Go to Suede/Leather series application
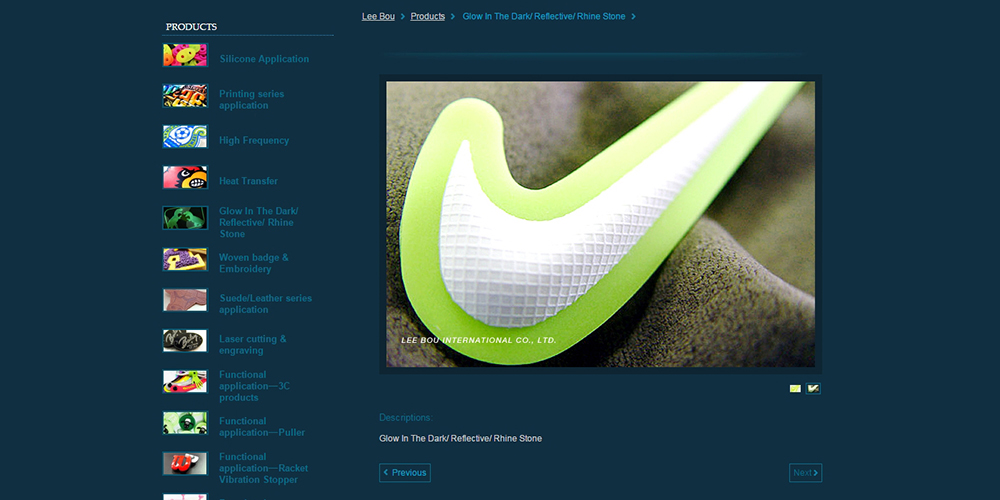The height and width of the screenshot is (500, 1000). click(265, 304)
